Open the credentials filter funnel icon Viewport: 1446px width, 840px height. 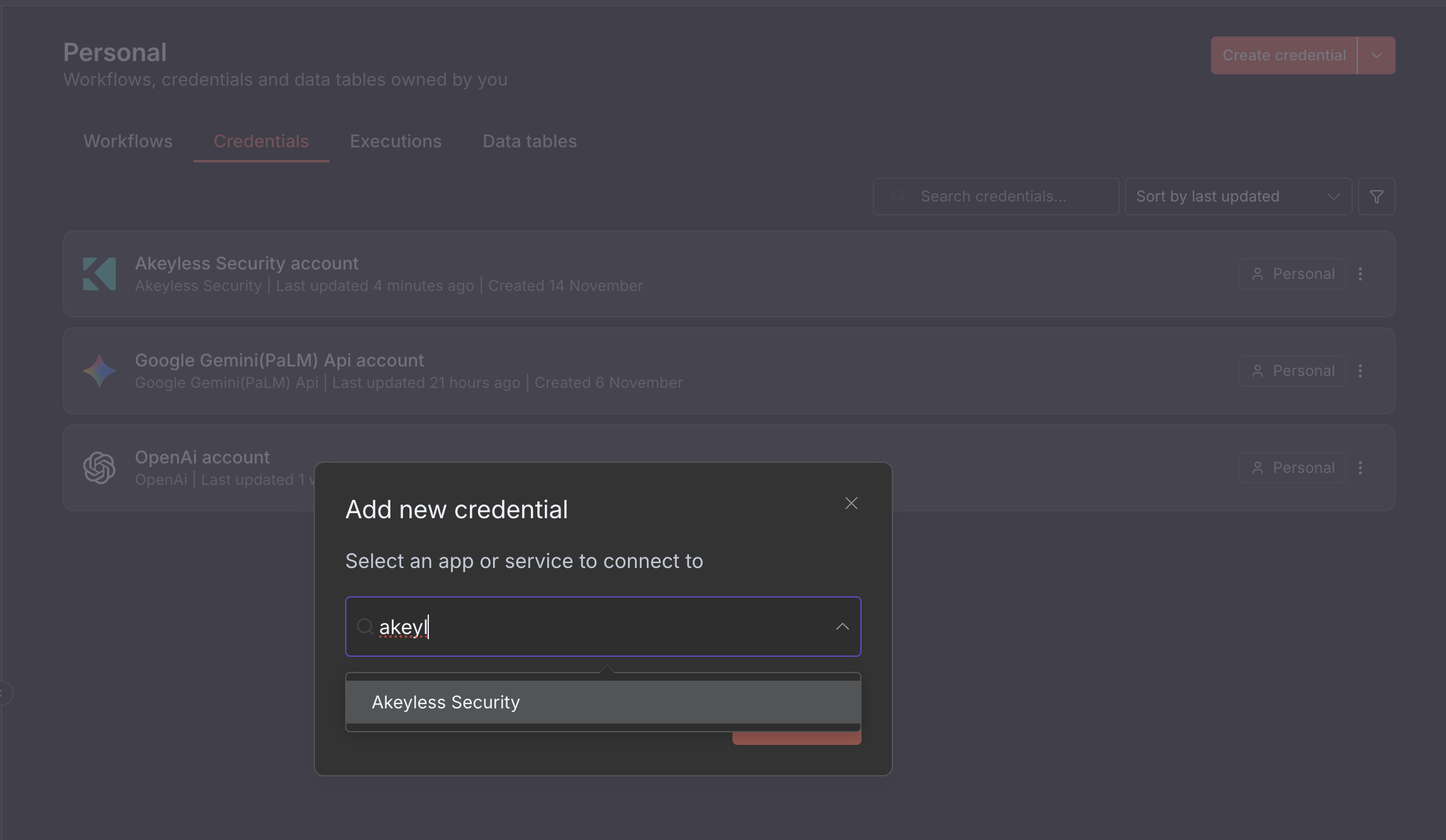point(1376,196)
